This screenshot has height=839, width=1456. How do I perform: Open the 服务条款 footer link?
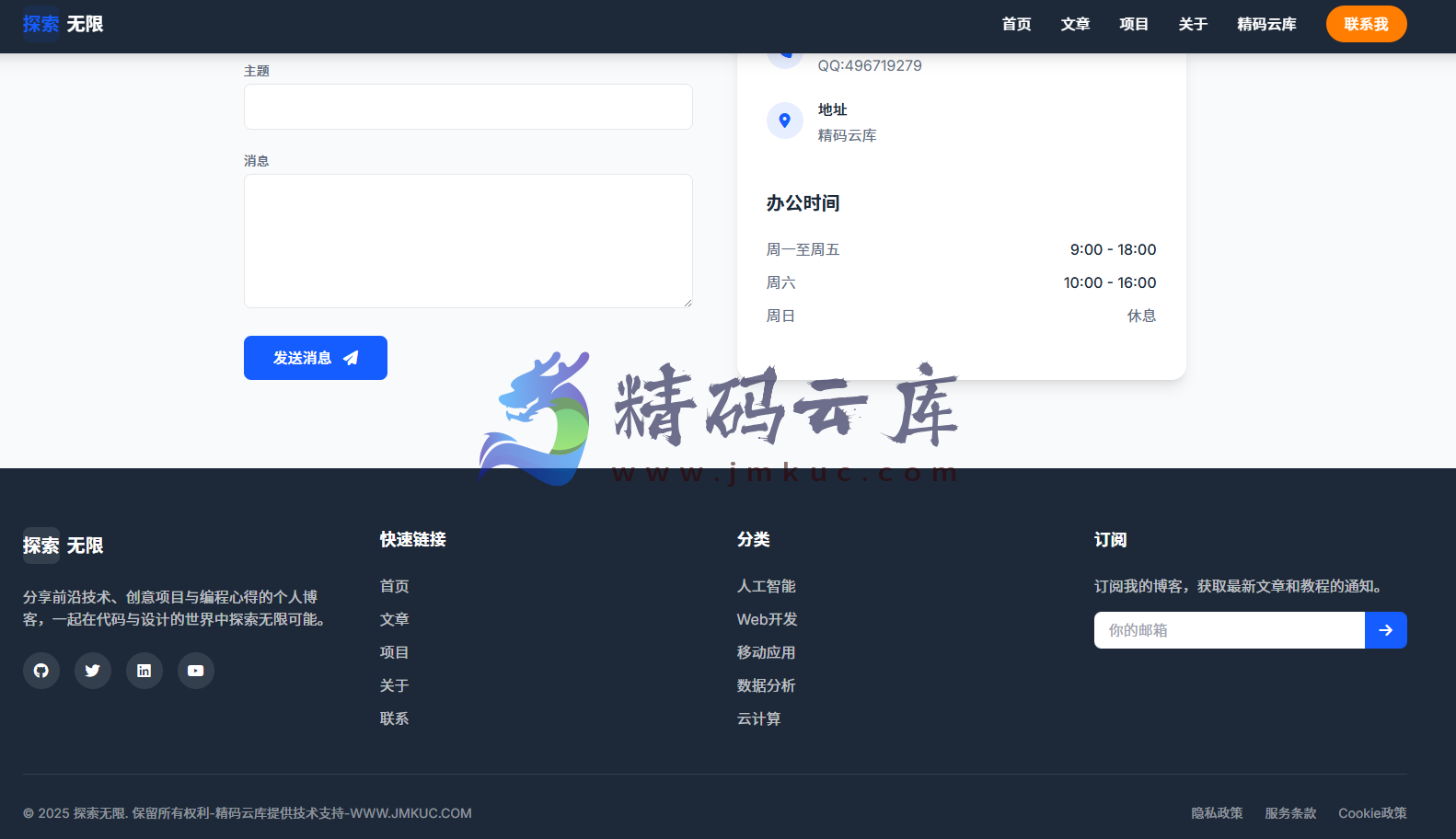[x=1290, y=813]
